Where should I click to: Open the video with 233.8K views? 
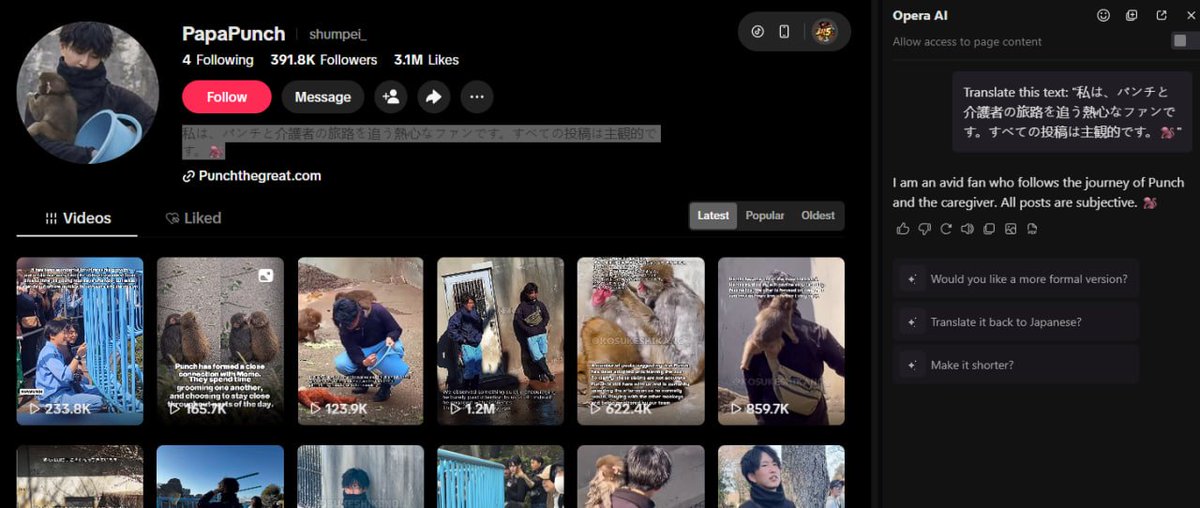tap(80, 341)
